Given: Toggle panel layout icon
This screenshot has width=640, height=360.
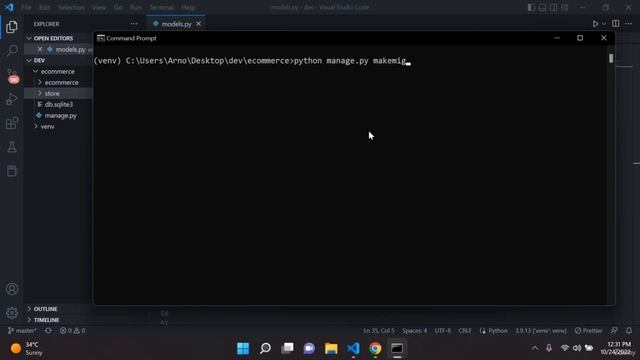Looking at the screenshot, I should [x=542, y=7].
